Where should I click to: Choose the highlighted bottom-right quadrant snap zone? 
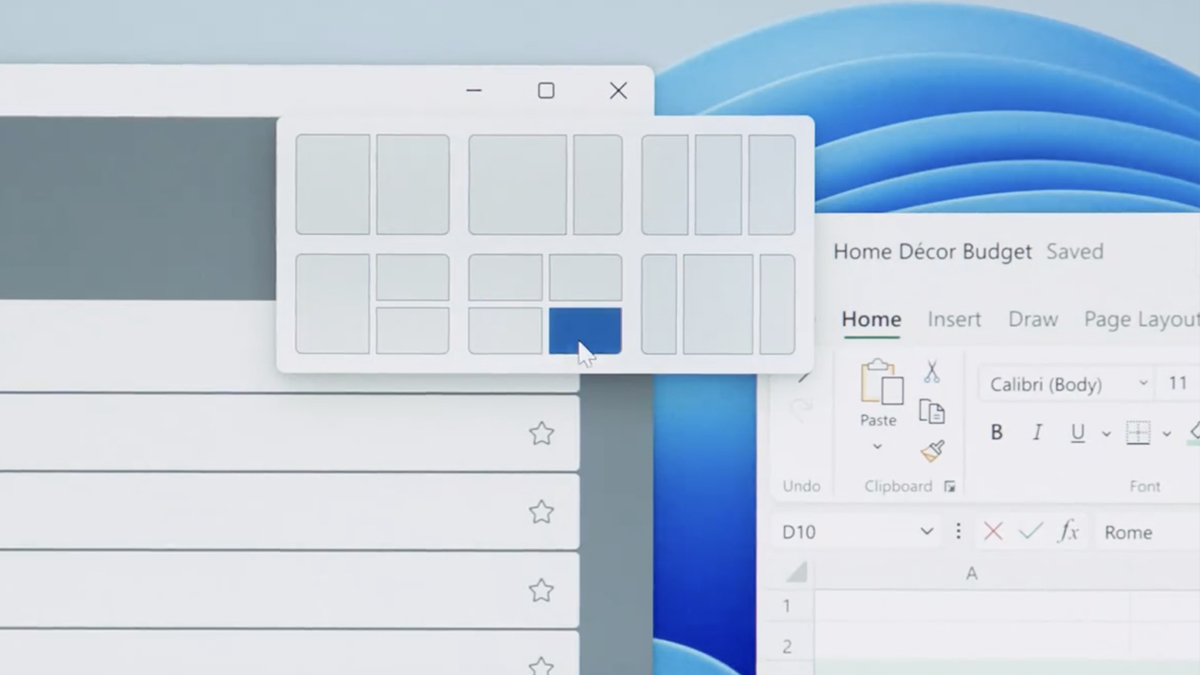[585, 330]
